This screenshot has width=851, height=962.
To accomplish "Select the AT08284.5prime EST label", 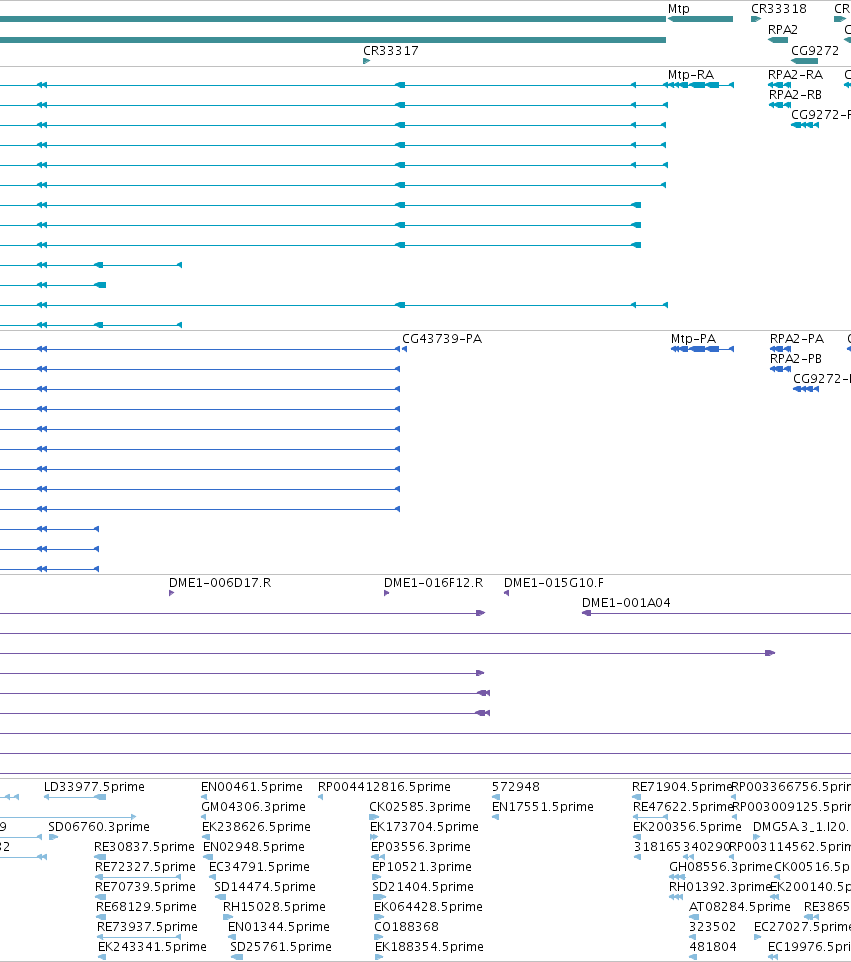I will point(740,907).
